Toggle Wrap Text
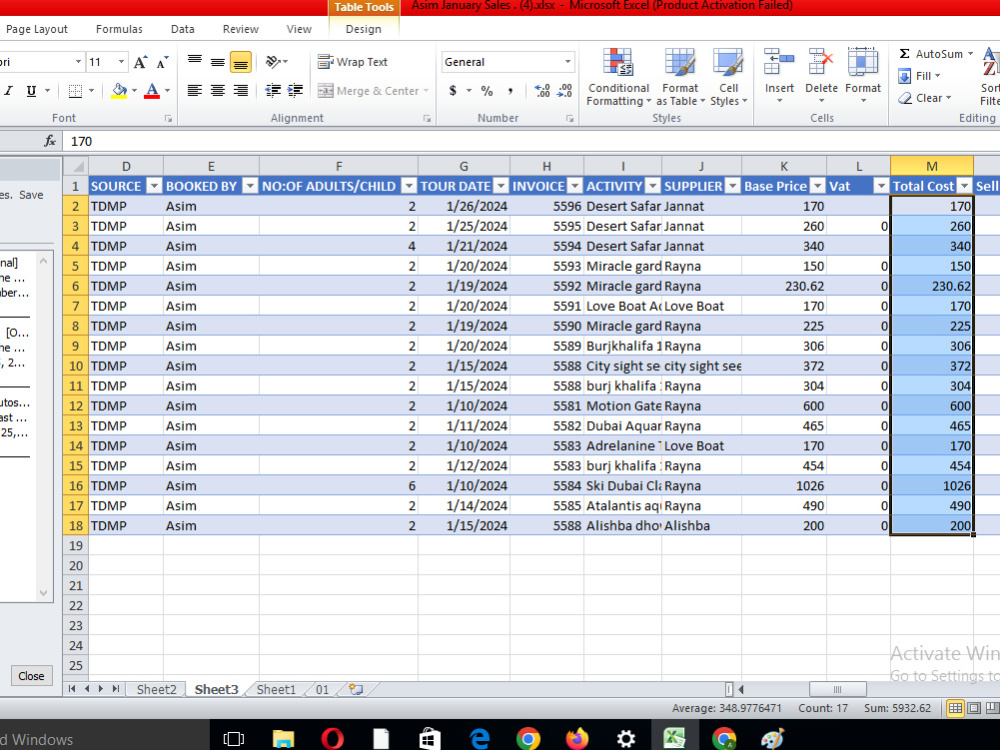The image size is (1000, 750). [353, 62]
